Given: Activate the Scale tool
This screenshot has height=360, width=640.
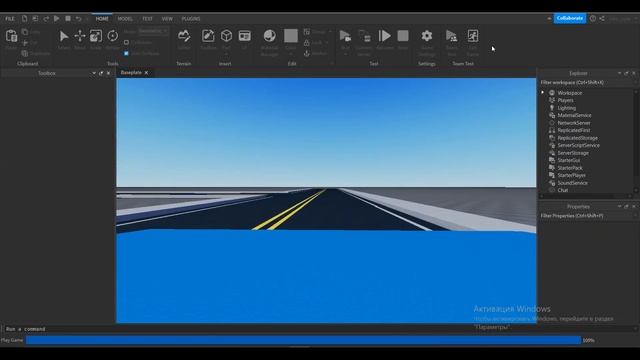Looking at the screenshot, I should [x=96, y=36].
